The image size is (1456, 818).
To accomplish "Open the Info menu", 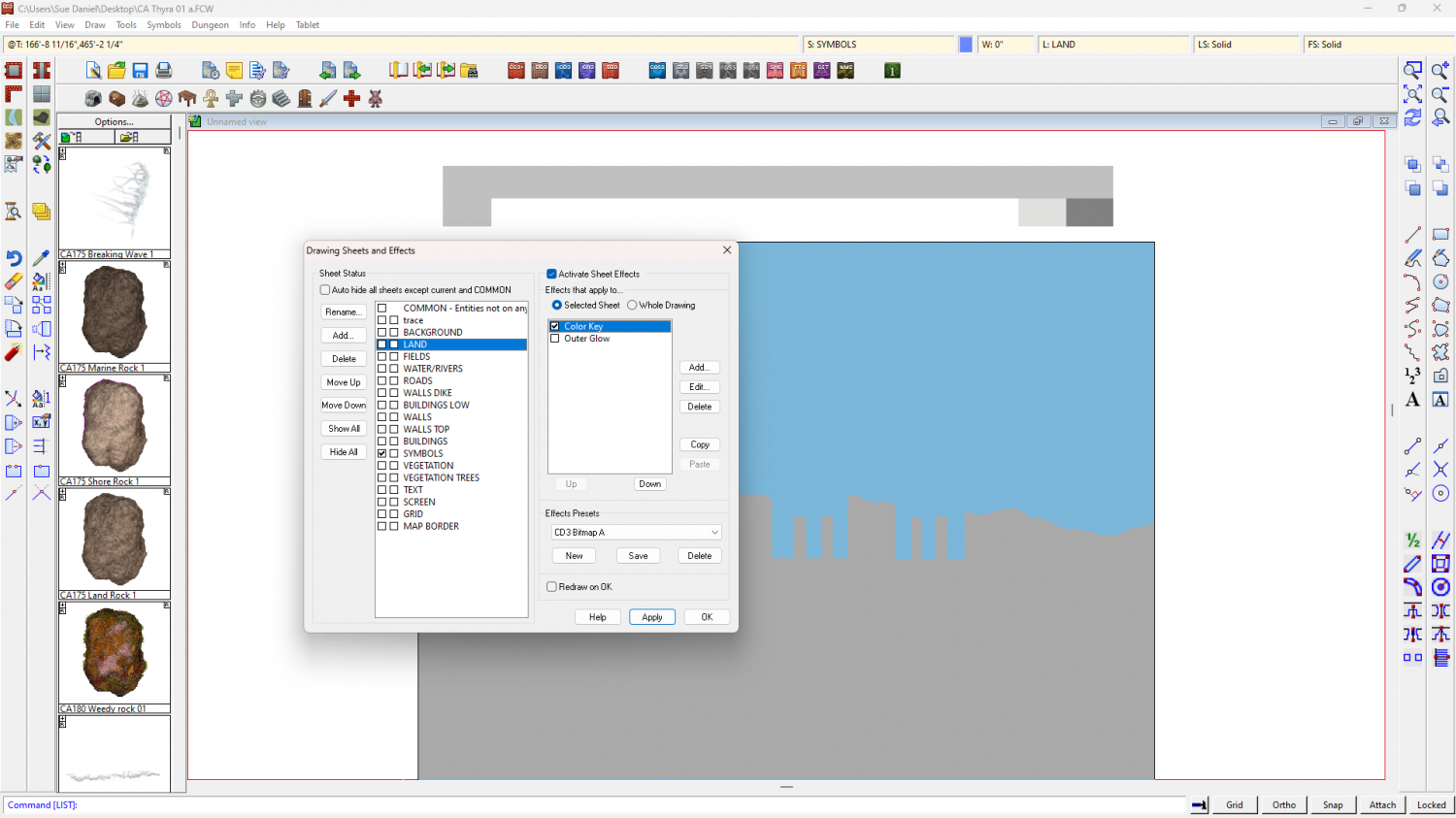I will click(x=248, y=25).
